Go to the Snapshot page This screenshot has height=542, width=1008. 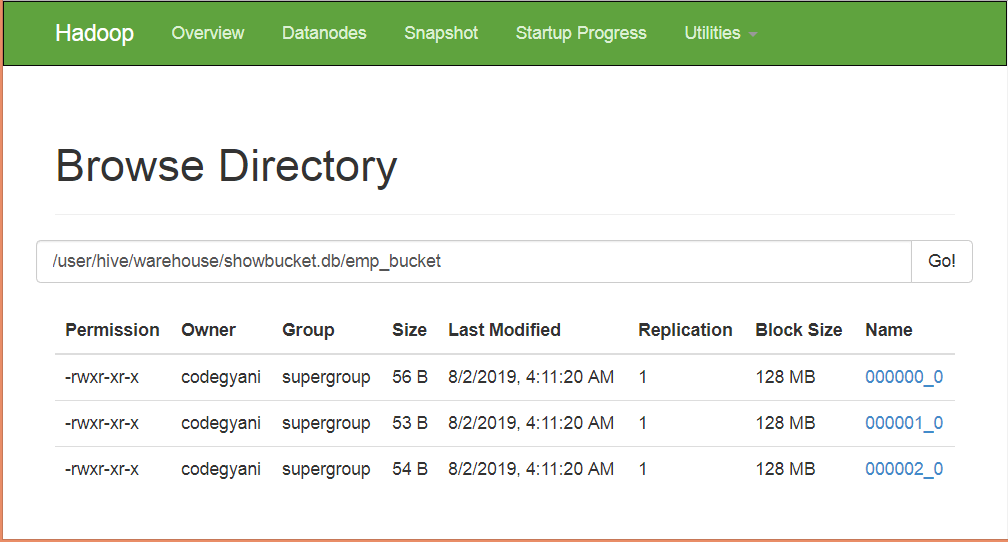pos(441,33)
